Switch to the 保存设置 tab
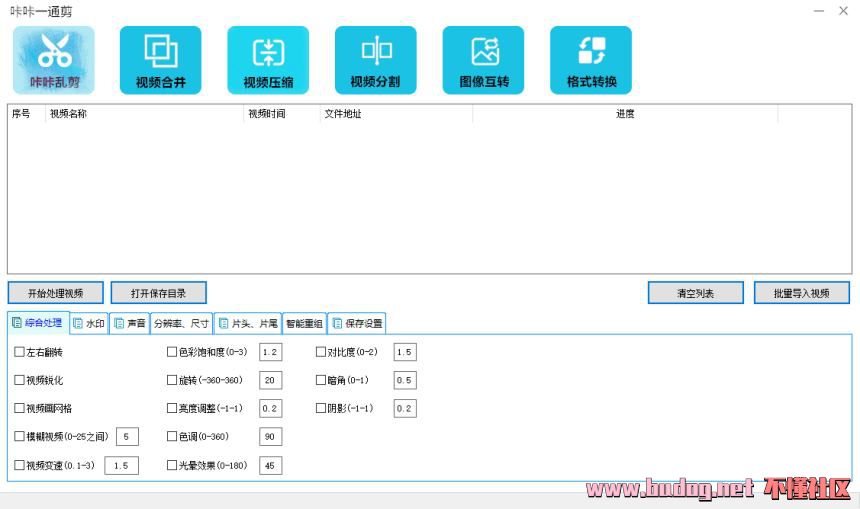Viewport: 860px width, 509px height. [357, 324]
